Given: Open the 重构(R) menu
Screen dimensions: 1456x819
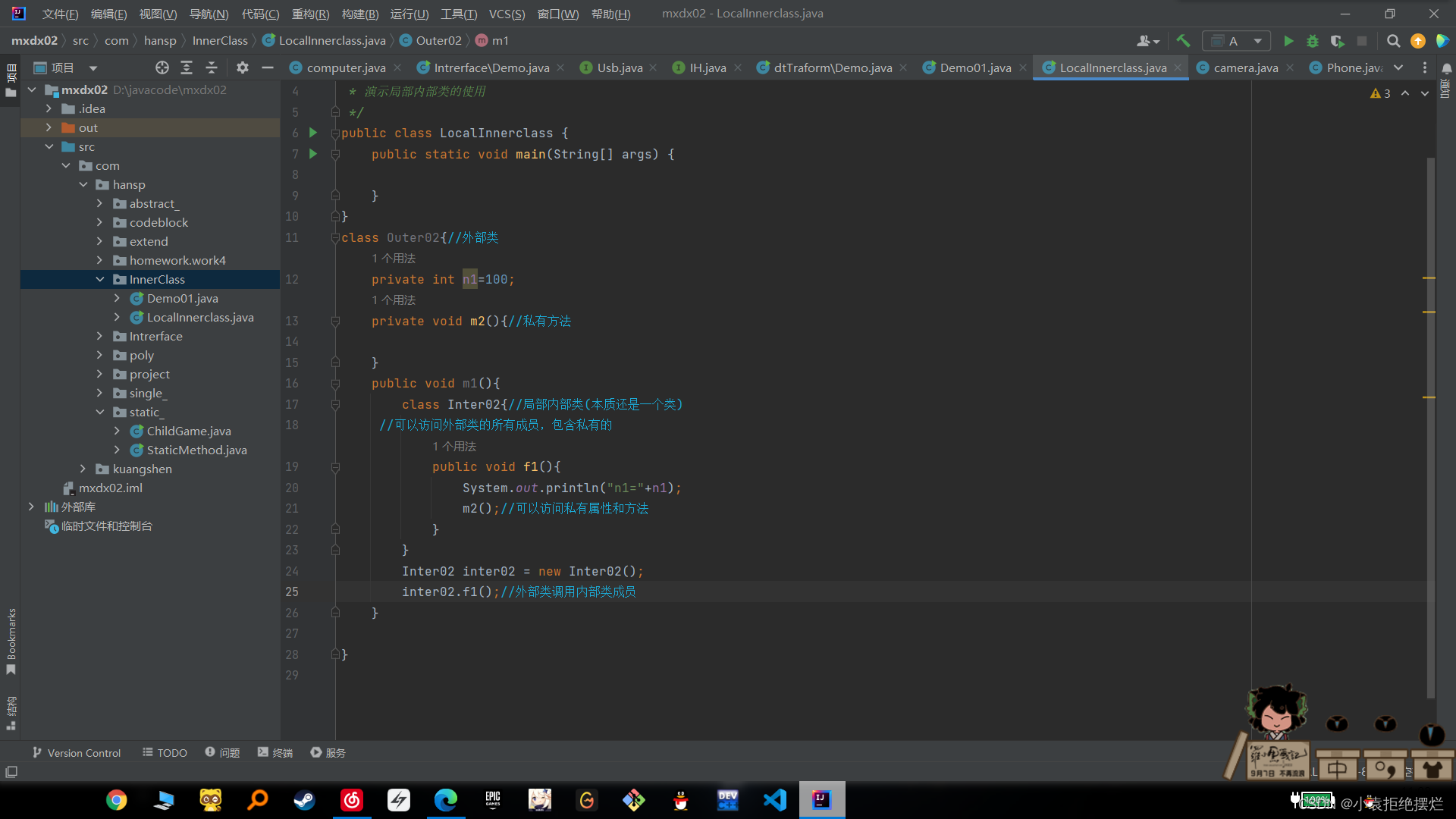Looking at the screenshot, I should (x=310, y=14).
